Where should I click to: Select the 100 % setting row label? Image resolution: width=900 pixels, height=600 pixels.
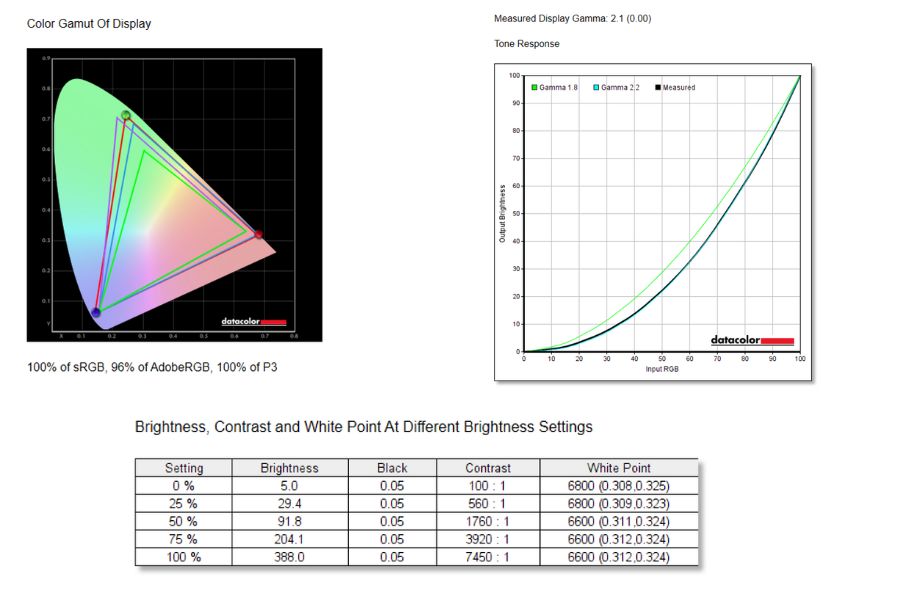click(x=184, y=557)
